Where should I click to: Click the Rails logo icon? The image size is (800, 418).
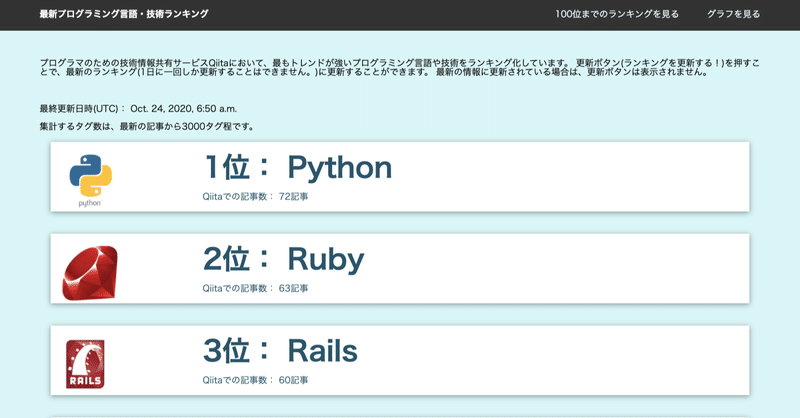pos(85,364)
